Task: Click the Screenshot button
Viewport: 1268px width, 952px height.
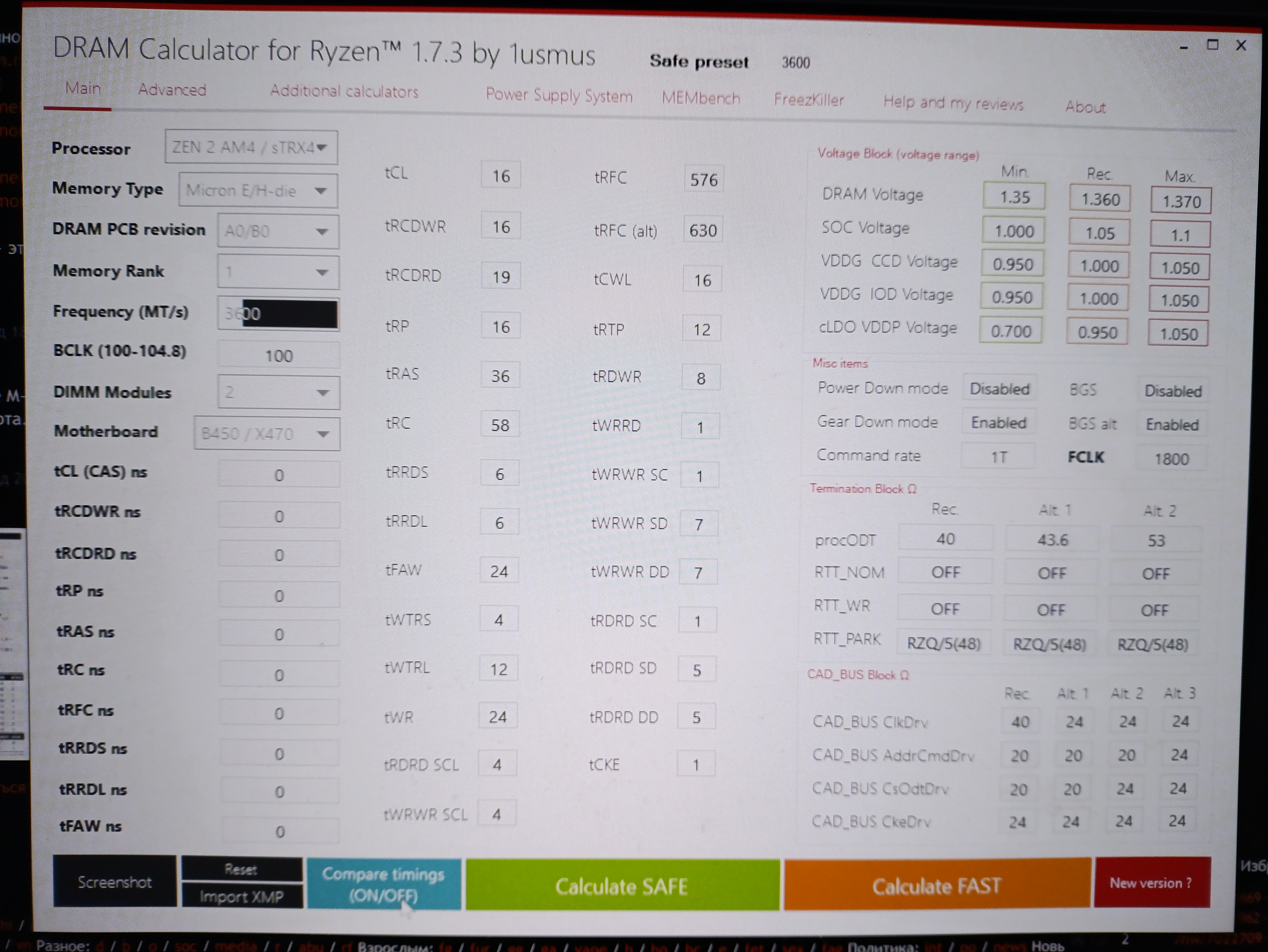Action: [115, 882]
